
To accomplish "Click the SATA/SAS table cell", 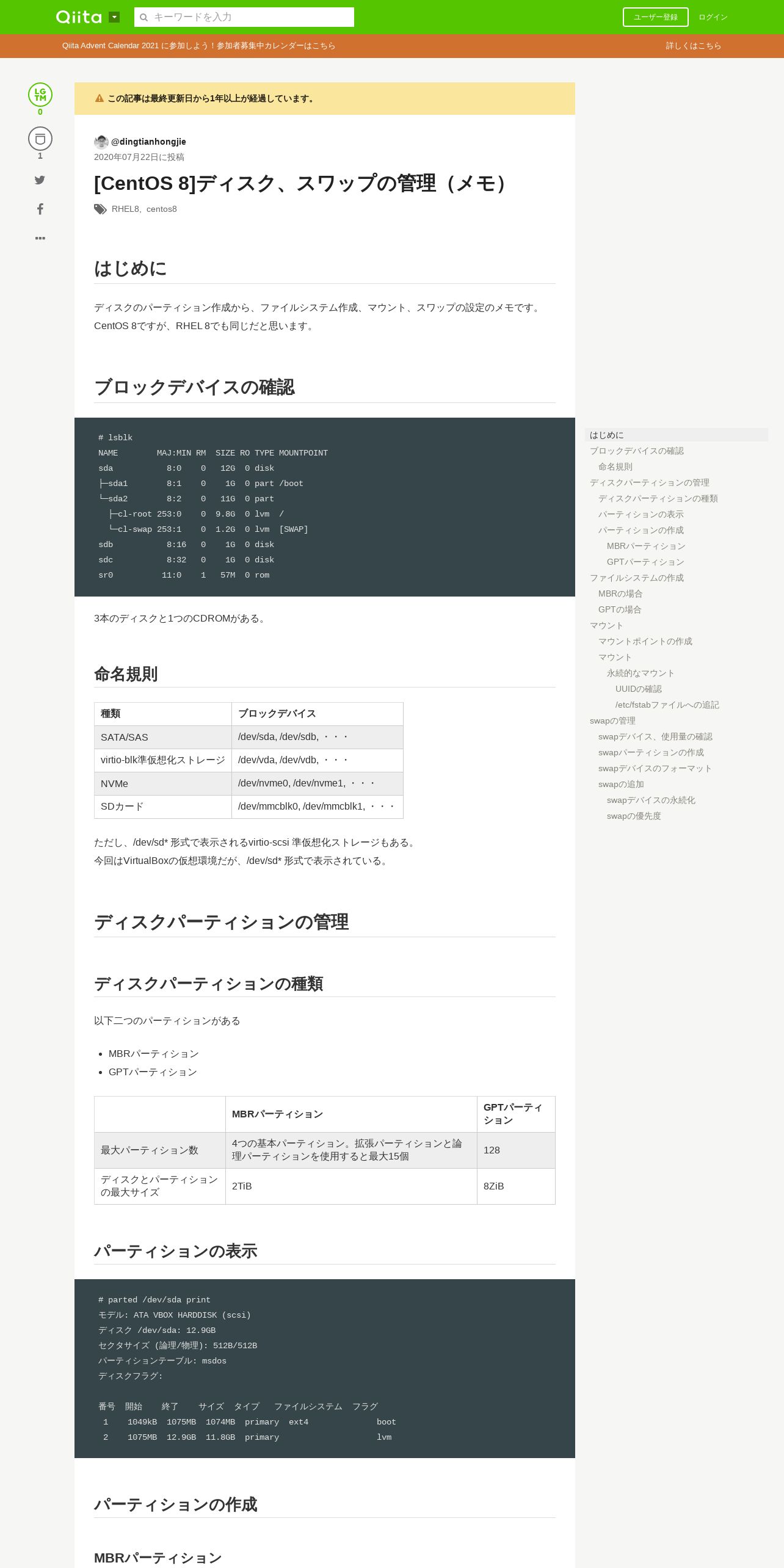I will point(163,737).
